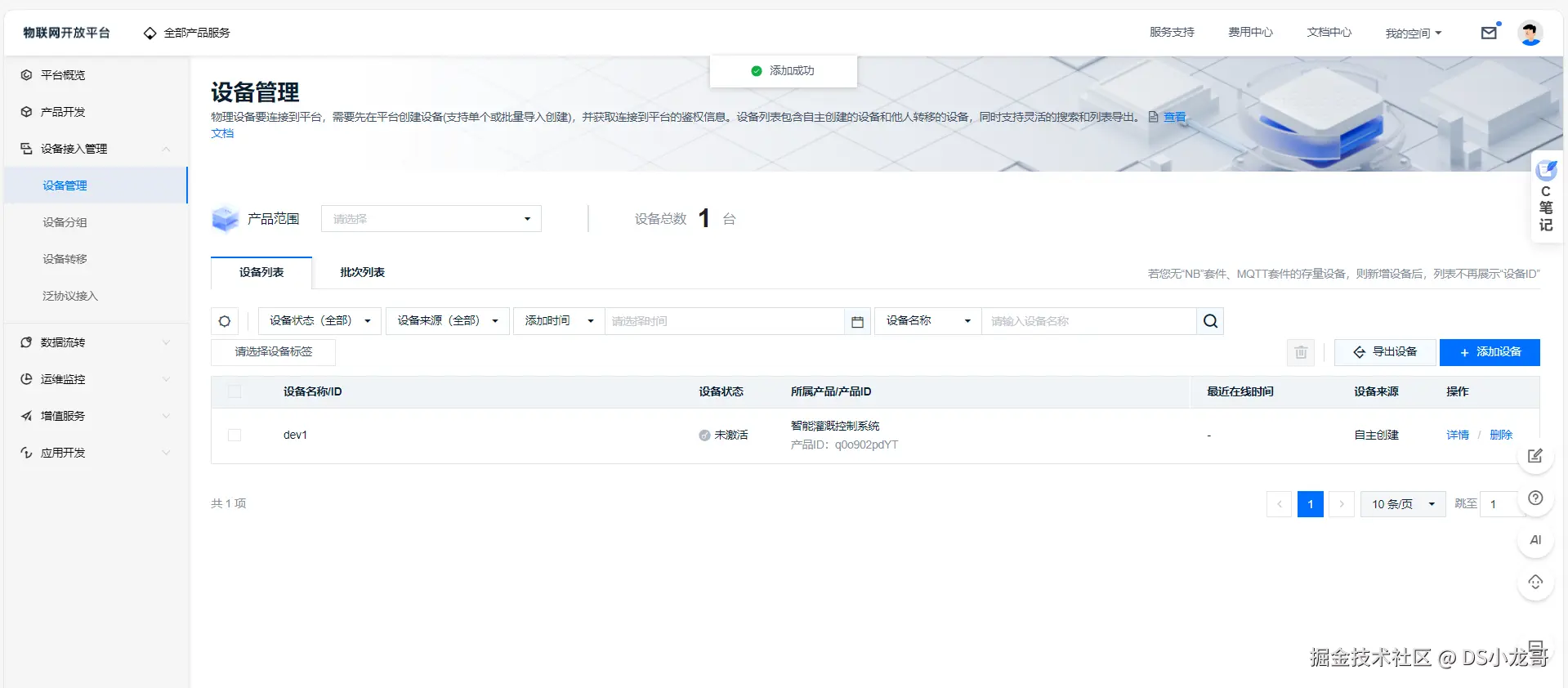Image resolution: width=1568 pixels, height=688 pixels.
Task: Expand the 运维监控 sidebar section
Action: point(96,379)
